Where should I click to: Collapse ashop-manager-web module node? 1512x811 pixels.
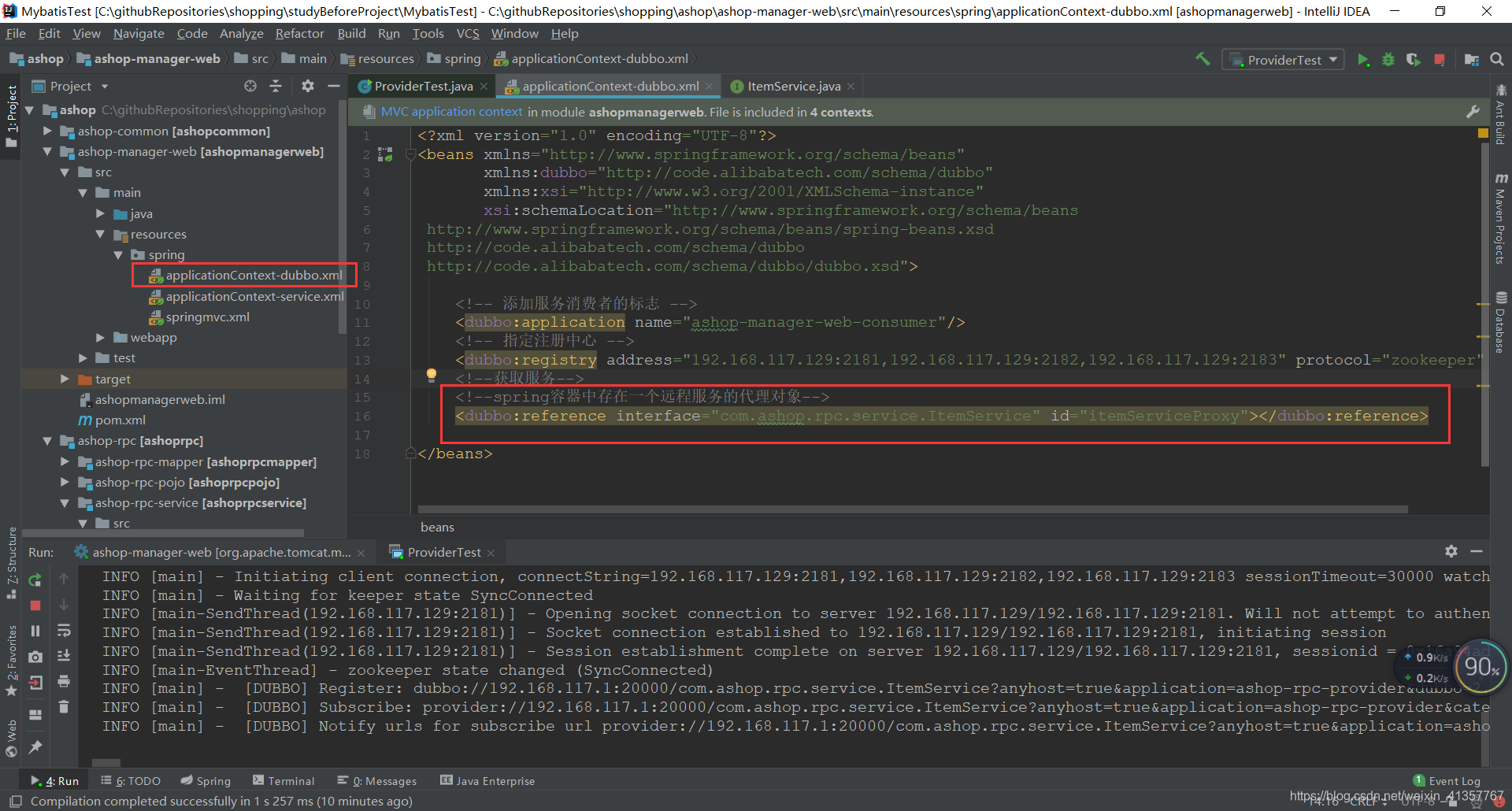coord(47,151)
